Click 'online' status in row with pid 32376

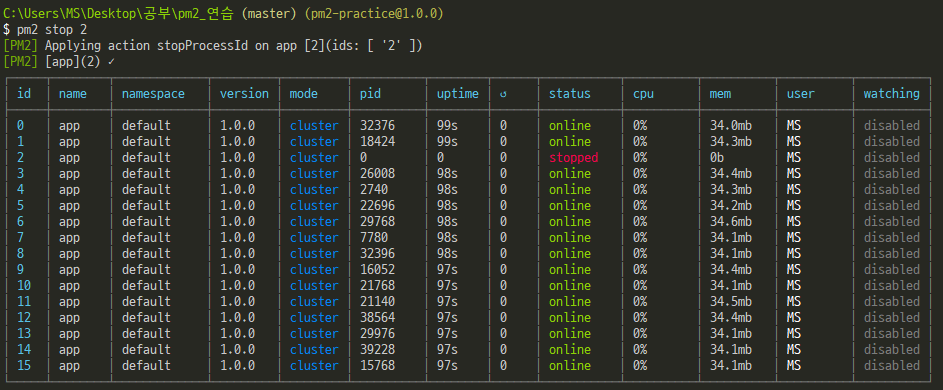[x=570, y=126]
